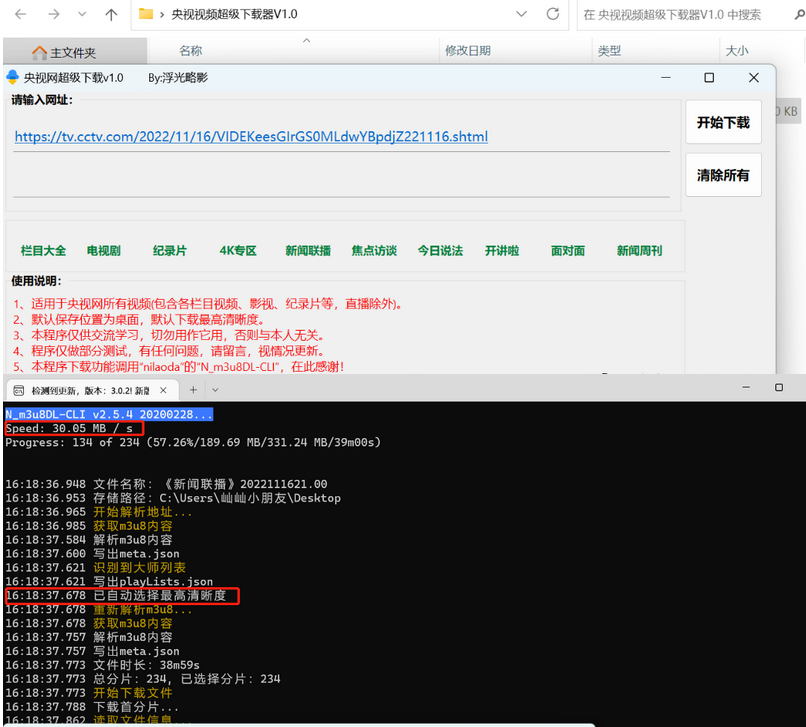Click the 文件时长: 38m59s log line
The height and width of the screenshot is (727, 806).
(103, 665)
